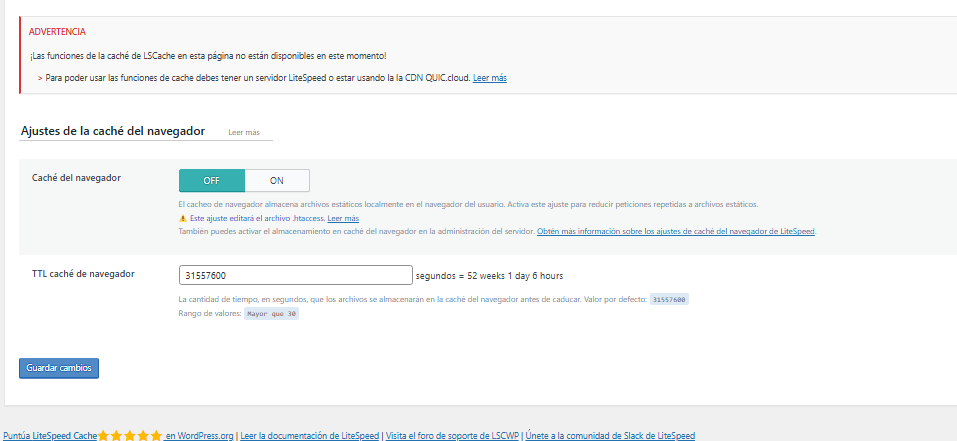
Task: Open Leer más link about .htaccess file
Action: (x=343, y=218)
